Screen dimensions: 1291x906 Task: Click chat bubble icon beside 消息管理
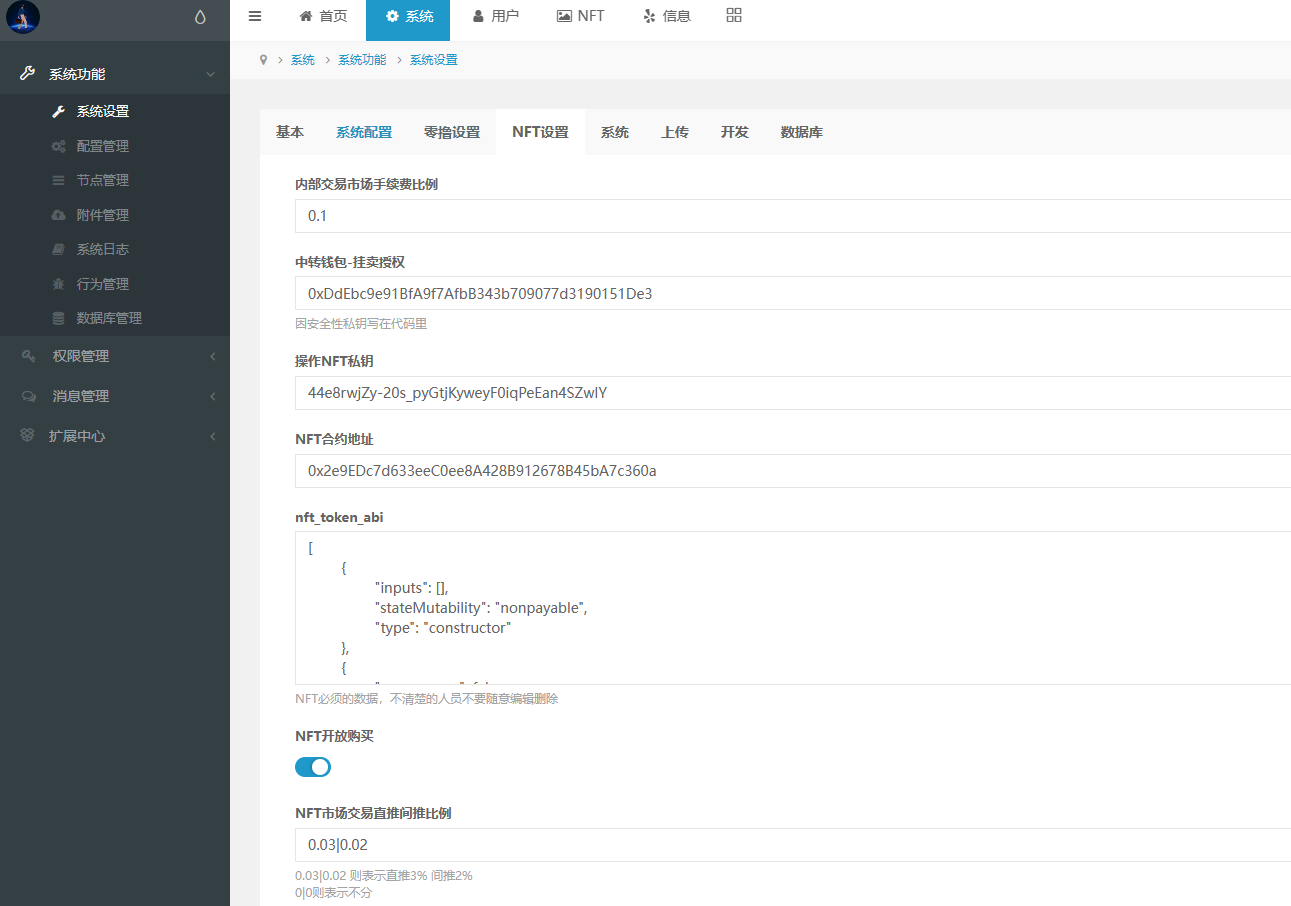28,396
